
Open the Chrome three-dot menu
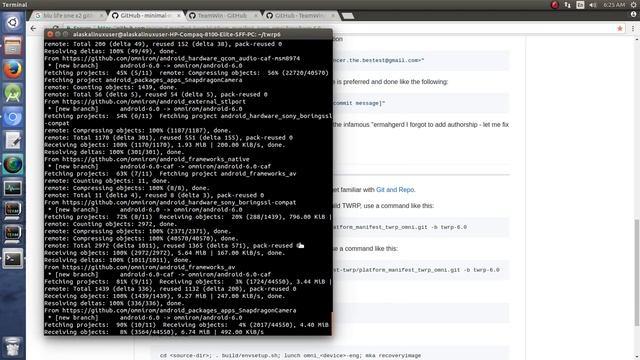pos(633,29)
